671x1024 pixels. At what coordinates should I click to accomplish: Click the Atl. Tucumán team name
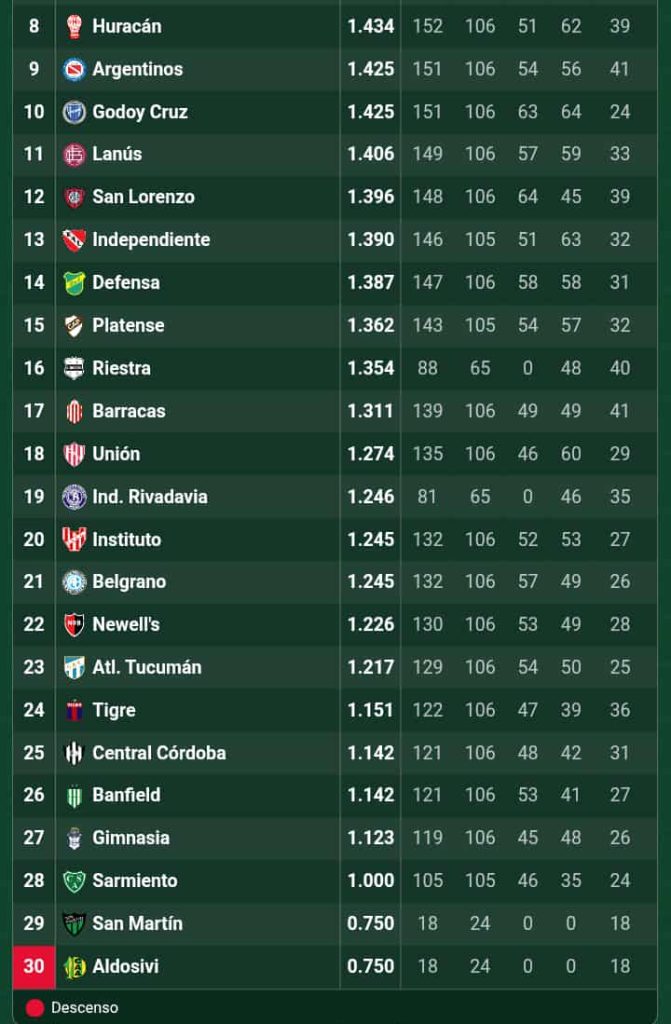pyautogui.click(x=147, y=668)
